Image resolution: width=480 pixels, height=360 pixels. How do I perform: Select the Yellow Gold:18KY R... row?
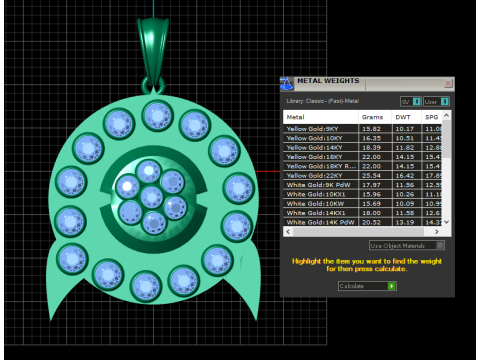pyautogui.click(x=363, y=166)
